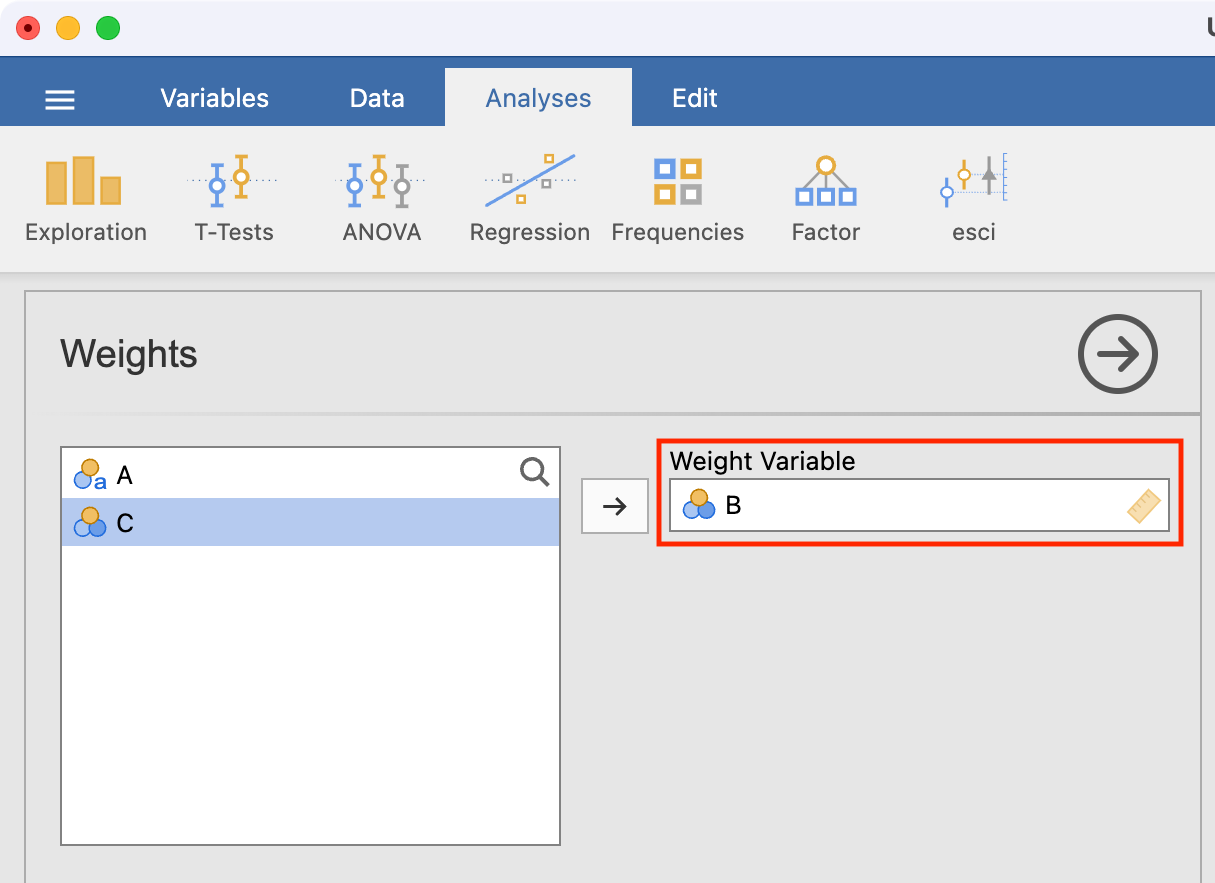Switch to the Variables tab
This screenshot has height=883, width=1215.
(x=214, y=99)
